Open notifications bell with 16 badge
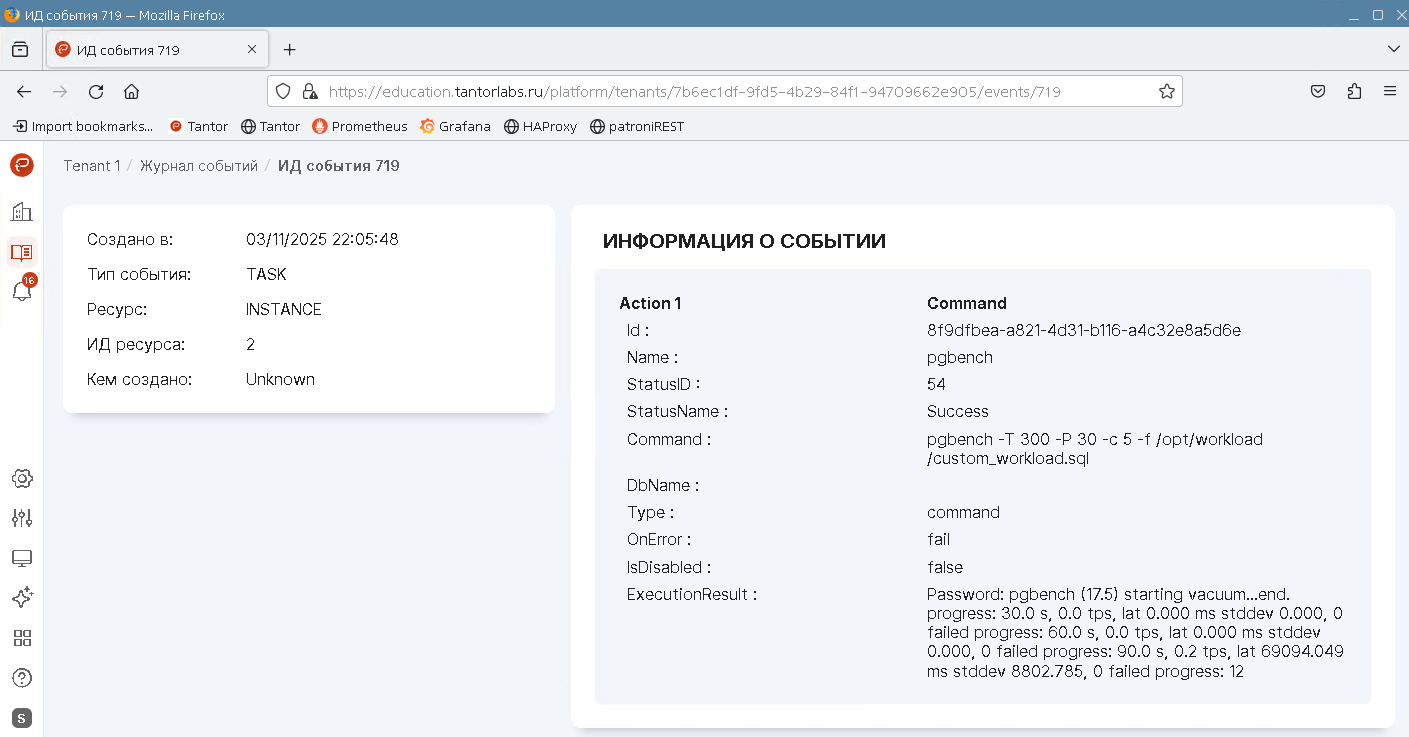1409x737 pixels. [21, 291]
